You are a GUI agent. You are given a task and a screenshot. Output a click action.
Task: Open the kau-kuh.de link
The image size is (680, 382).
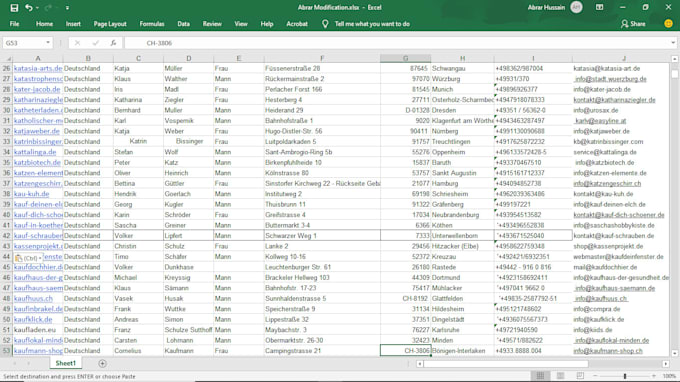point(31,194)
